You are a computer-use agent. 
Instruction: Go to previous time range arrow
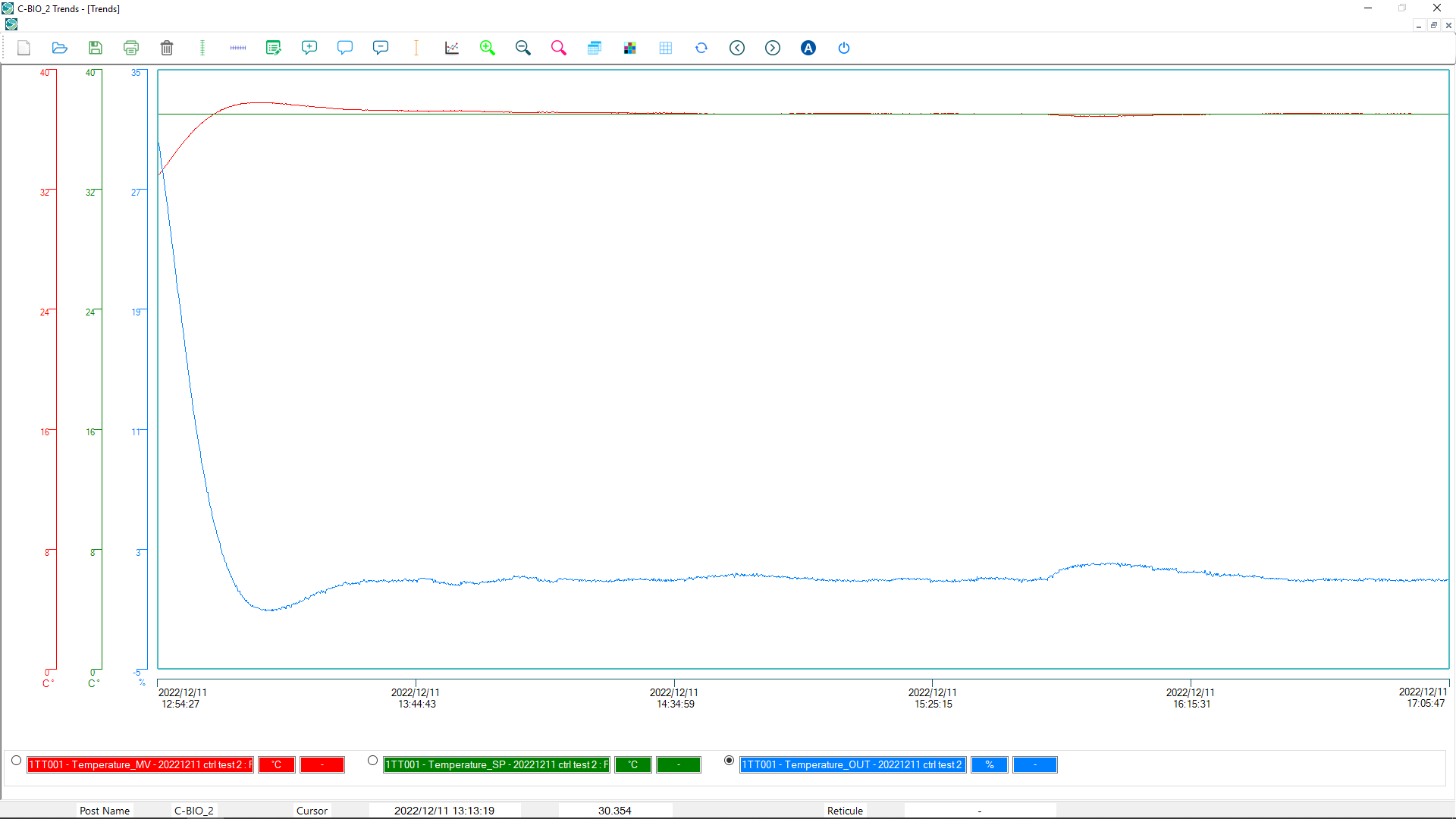tap(737, 48)
